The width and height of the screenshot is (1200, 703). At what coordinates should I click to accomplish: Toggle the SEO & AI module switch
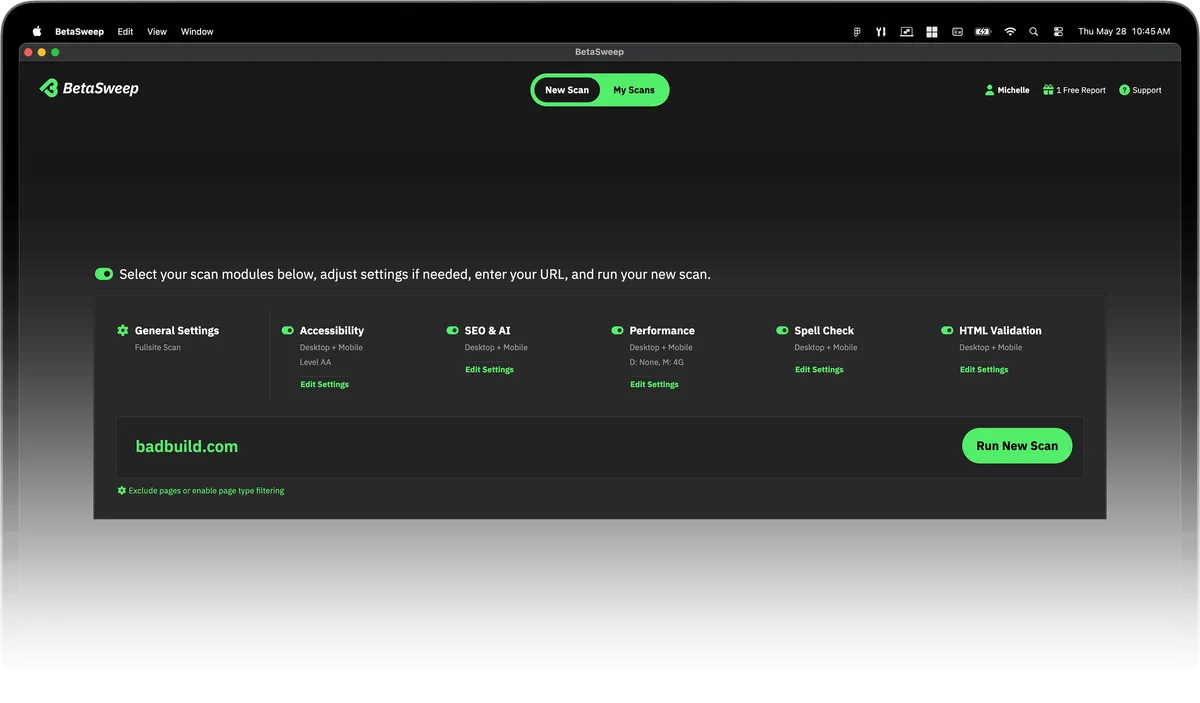click(x=453, y=330)
